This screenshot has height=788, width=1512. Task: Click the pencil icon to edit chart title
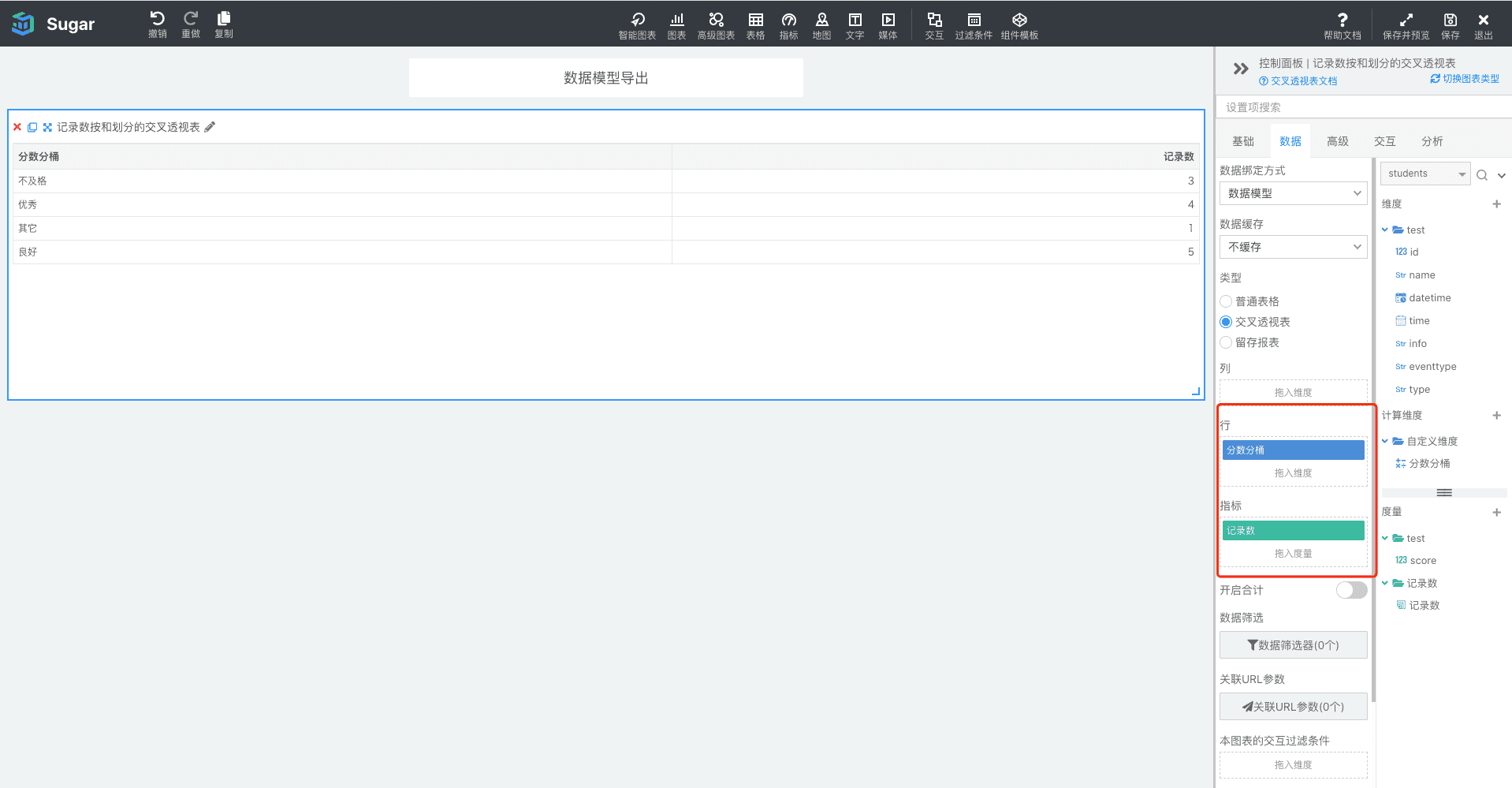click(x=210, y=127)
